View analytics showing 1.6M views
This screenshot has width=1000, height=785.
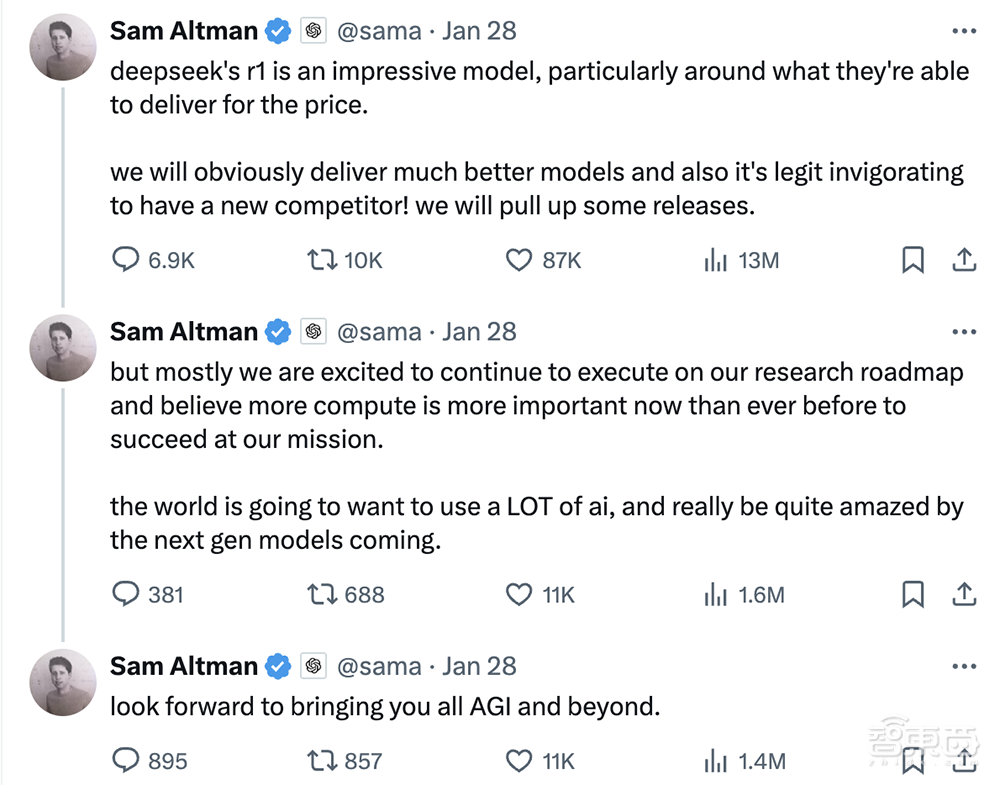coord(715,595)
